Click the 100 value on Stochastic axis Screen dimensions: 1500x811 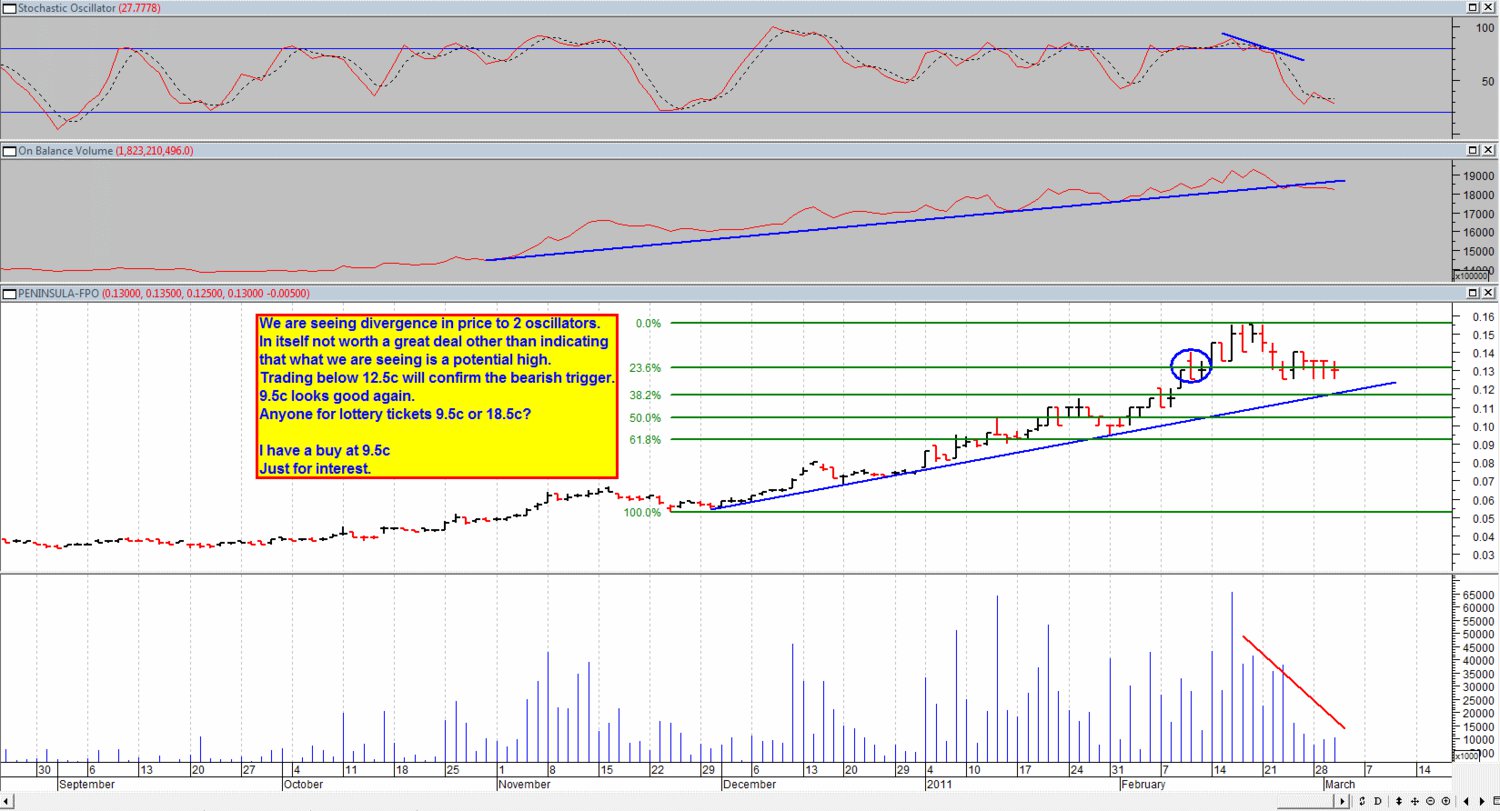pos(1485,28)
